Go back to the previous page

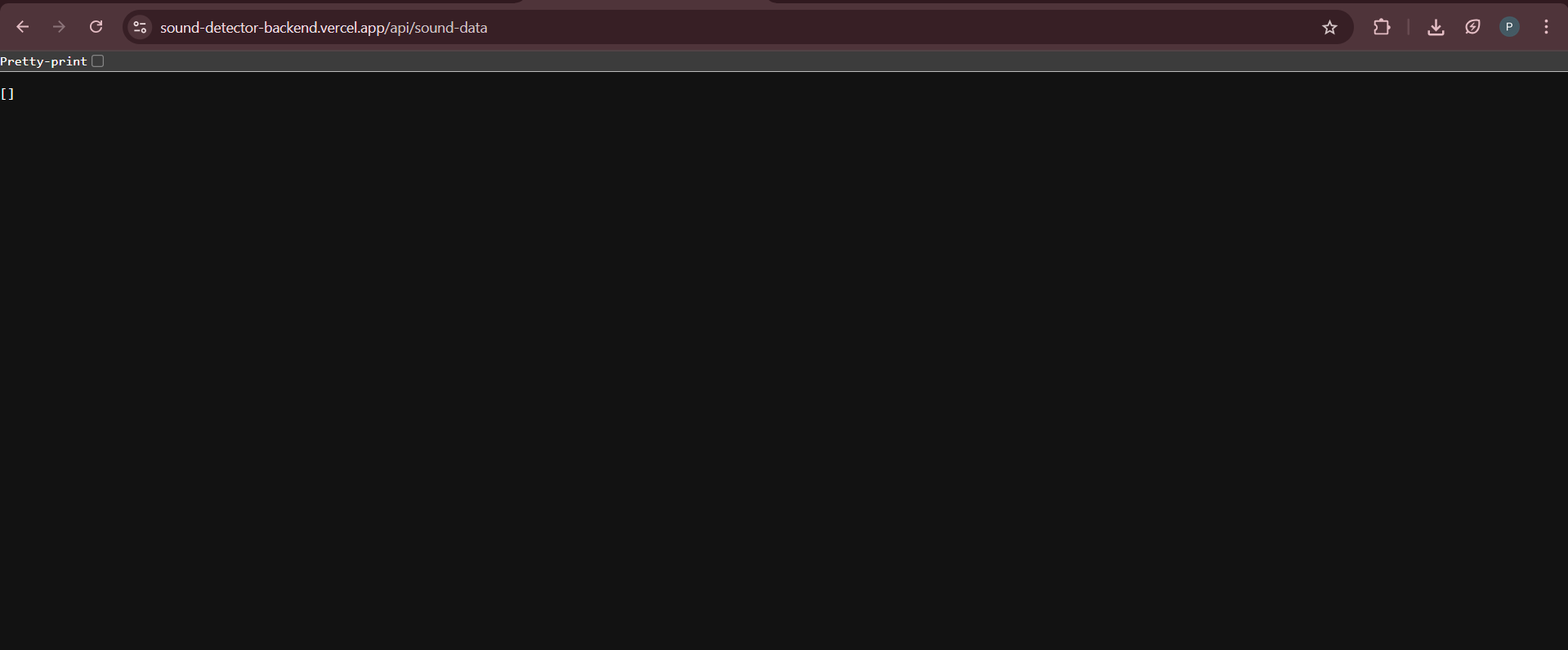coord(23,27)
